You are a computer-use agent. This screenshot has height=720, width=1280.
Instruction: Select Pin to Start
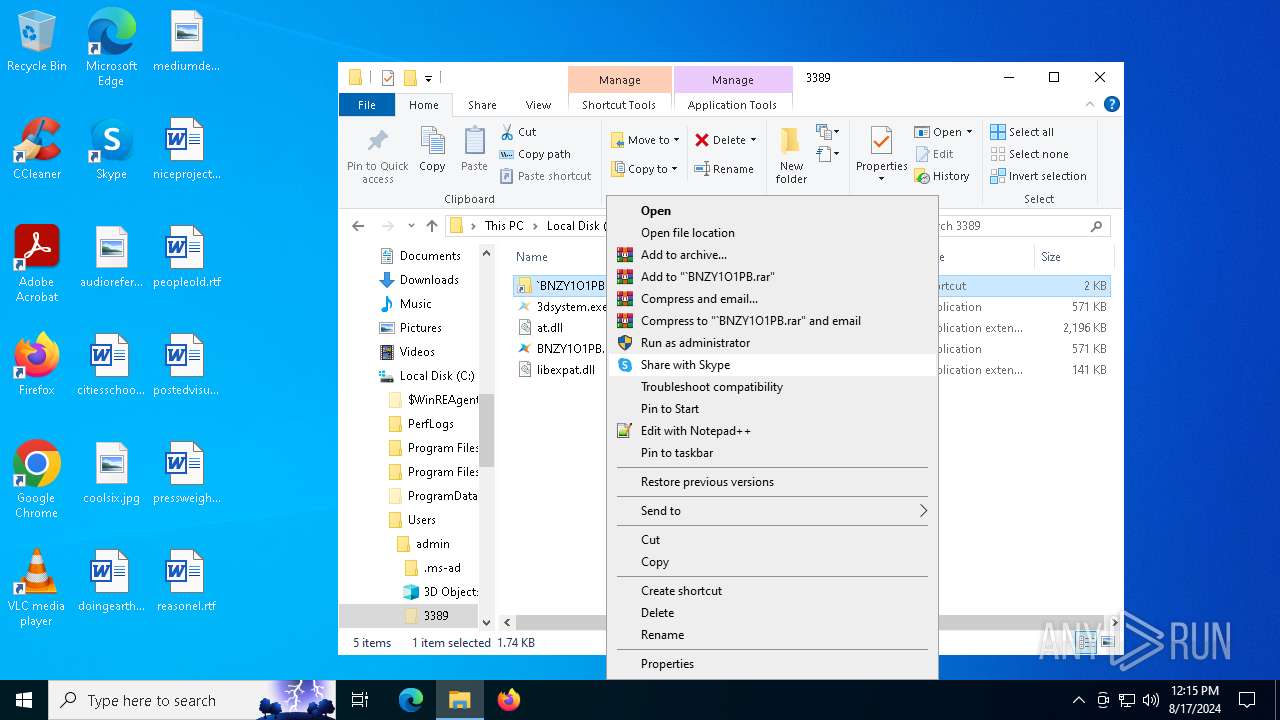[772, 409]
